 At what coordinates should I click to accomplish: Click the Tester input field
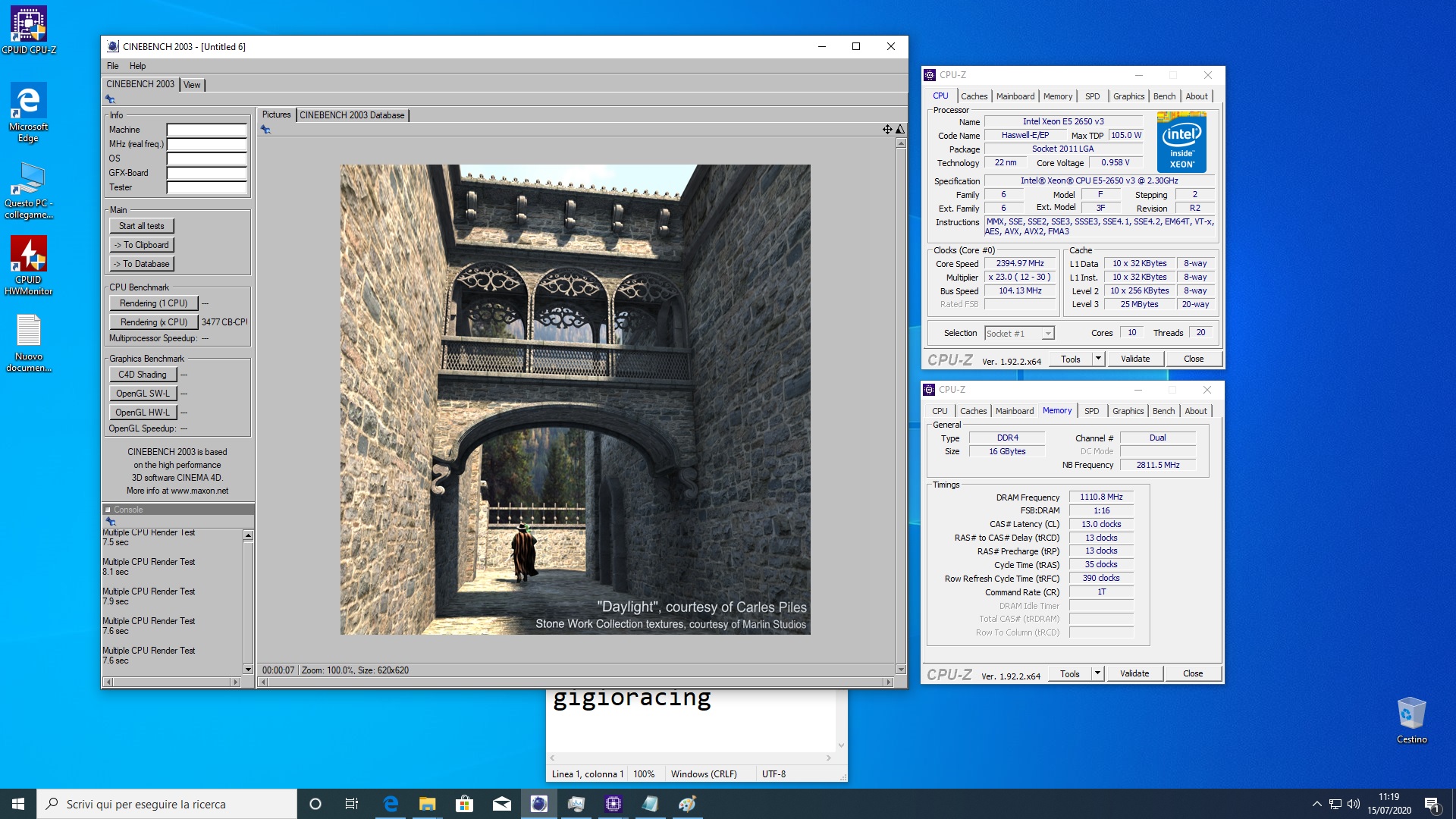click(x=206, y=187)
